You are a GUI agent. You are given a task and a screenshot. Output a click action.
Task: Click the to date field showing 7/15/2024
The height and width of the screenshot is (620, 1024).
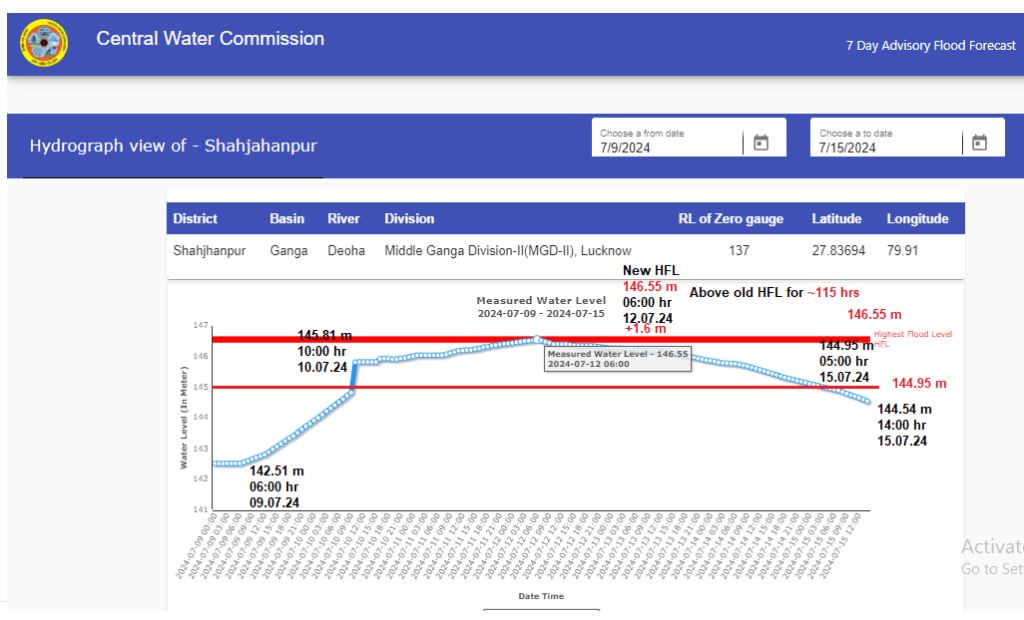pyautogui.click(x=886, y=147)
